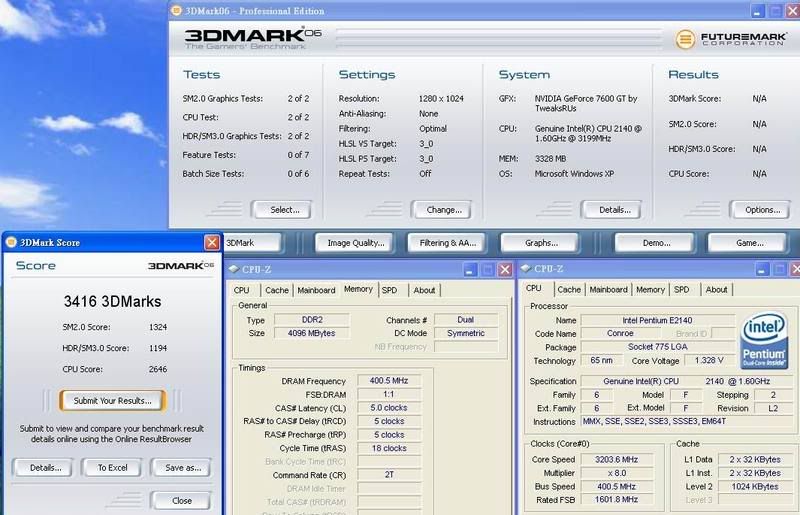Open Mainboard tab in left CPU-Z
This screenshot has width=800, height=515.
pyautogui.click(x=316, y=290)
